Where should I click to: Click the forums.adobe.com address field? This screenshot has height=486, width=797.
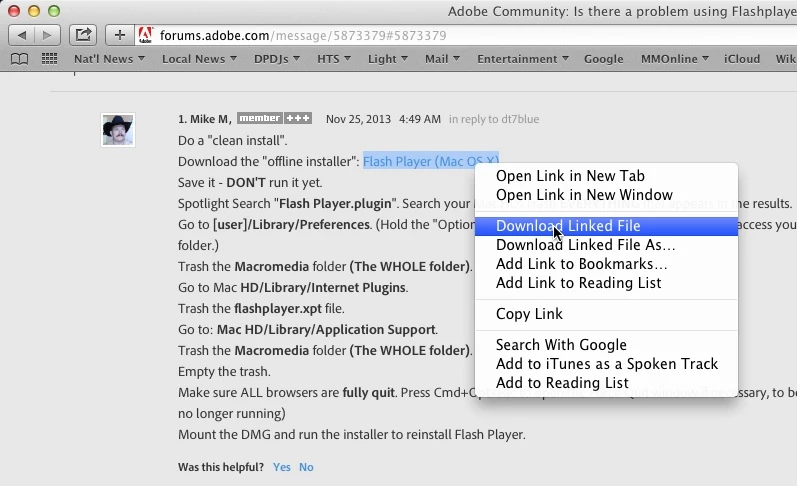465,35
